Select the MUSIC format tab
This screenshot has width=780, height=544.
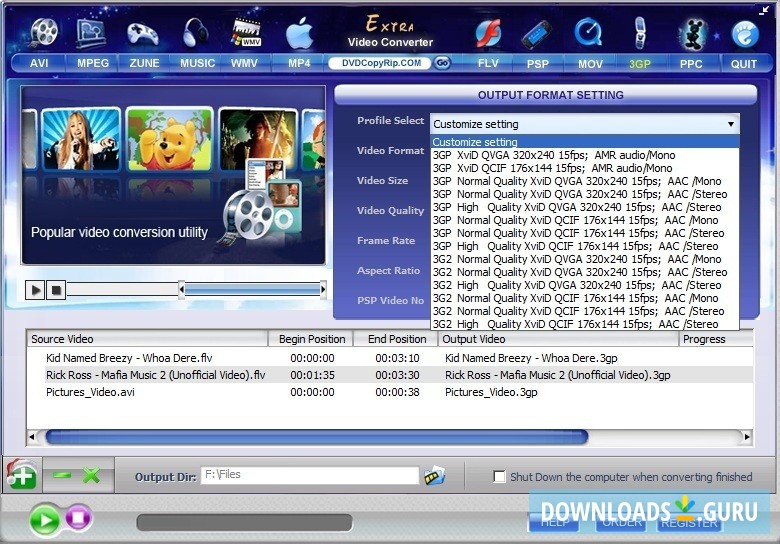click(197, 64)
